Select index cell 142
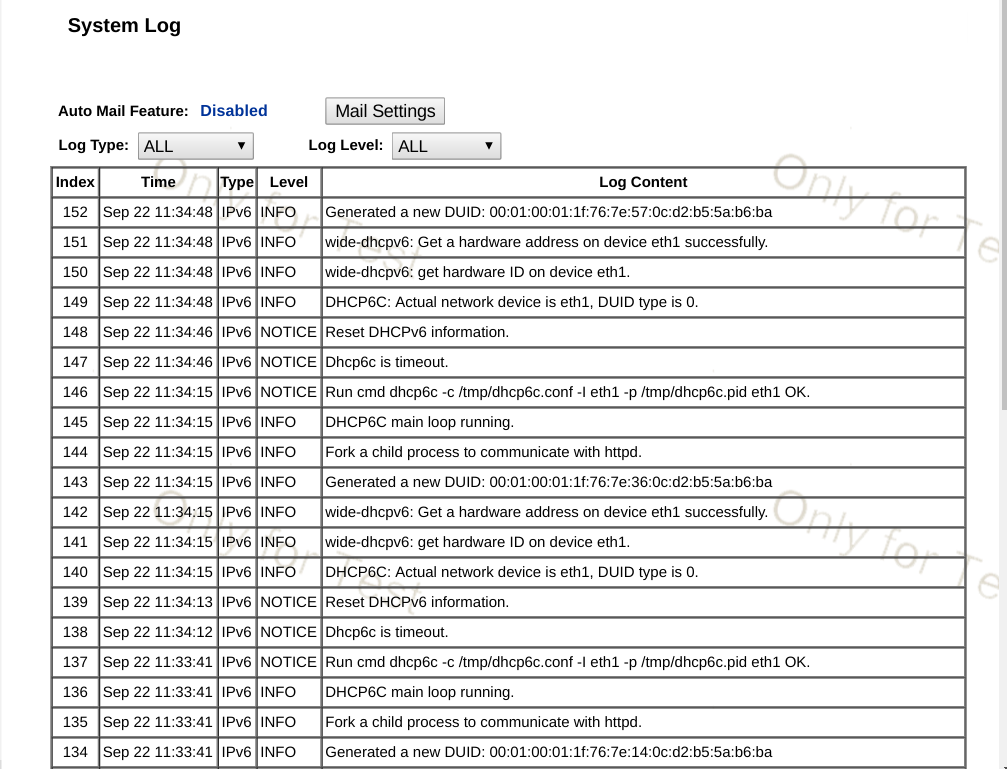The width and height of the screenshot is (1007, 769). coord(75,512)
